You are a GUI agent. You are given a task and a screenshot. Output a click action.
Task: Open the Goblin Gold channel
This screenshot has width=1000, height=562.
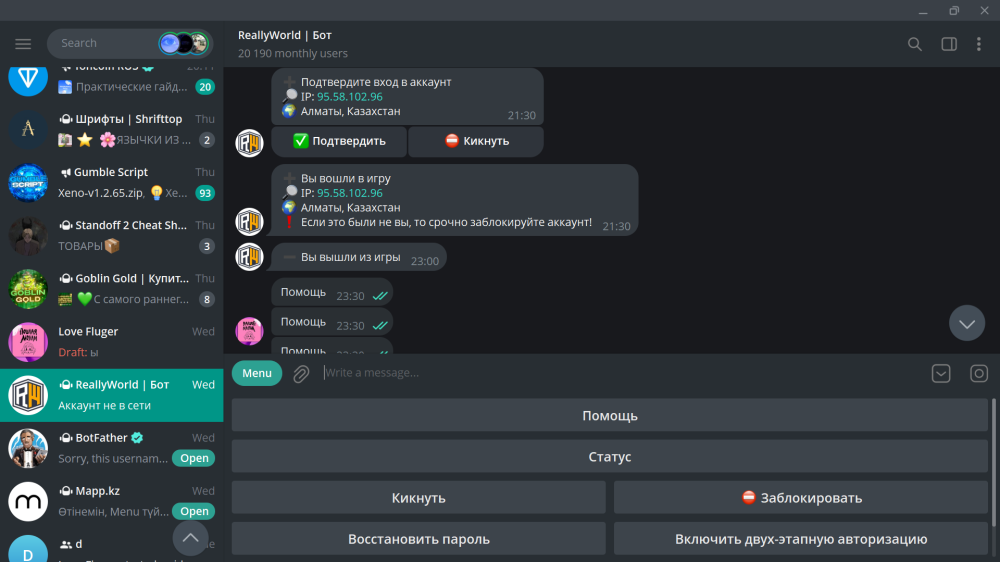pyautogui.click(x=112, y=289)
